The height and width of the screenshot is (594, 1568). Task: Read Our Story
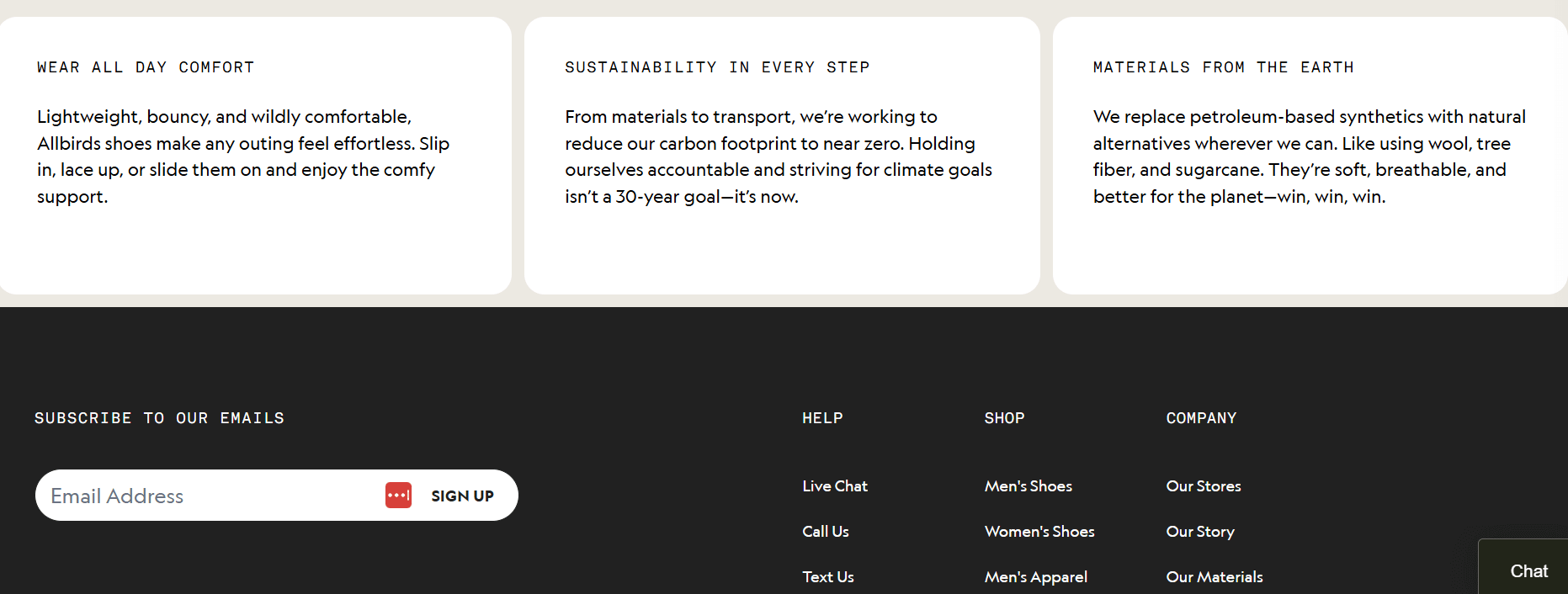click(1199, 532)
